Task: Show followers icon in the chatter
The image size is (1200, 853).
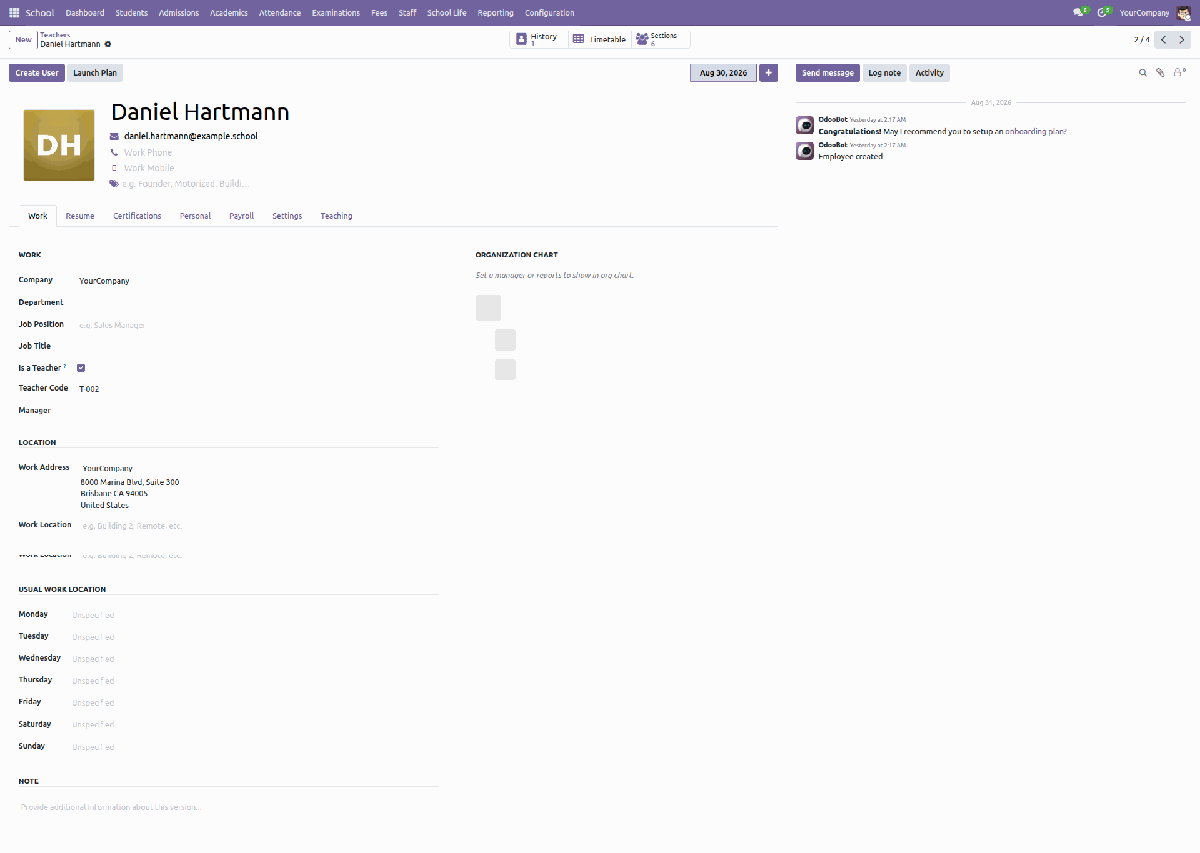Action: (x=1179, y=73)
